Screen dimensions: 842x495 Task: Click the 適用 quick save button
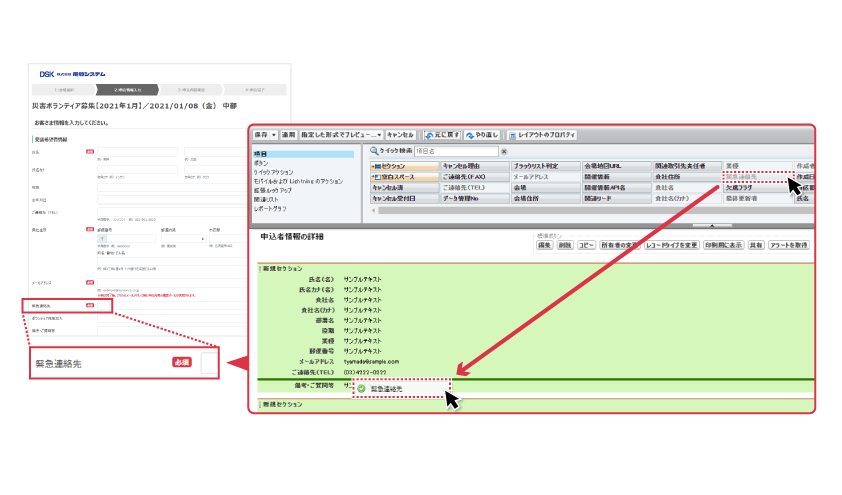click(x=288, y=134)
